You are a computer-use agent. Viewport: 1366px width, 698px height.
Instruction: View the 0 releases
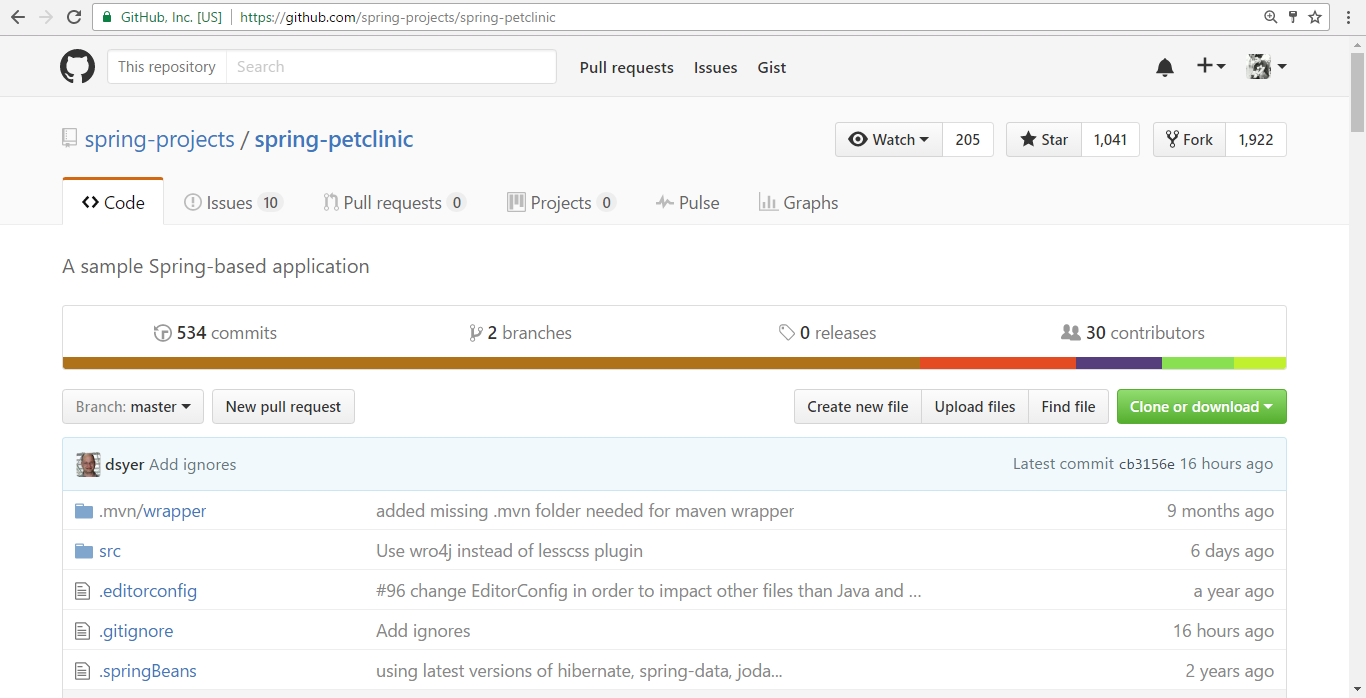[827, 333]
